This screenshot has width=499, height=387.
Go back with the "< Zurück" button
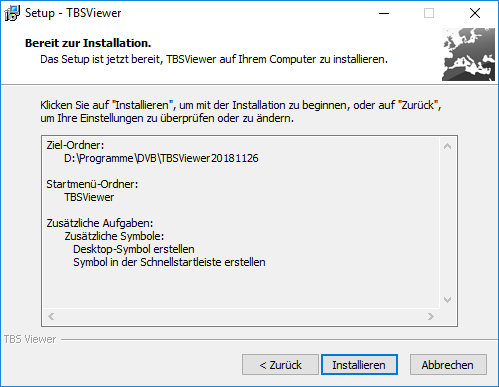(x=280, y=365)
